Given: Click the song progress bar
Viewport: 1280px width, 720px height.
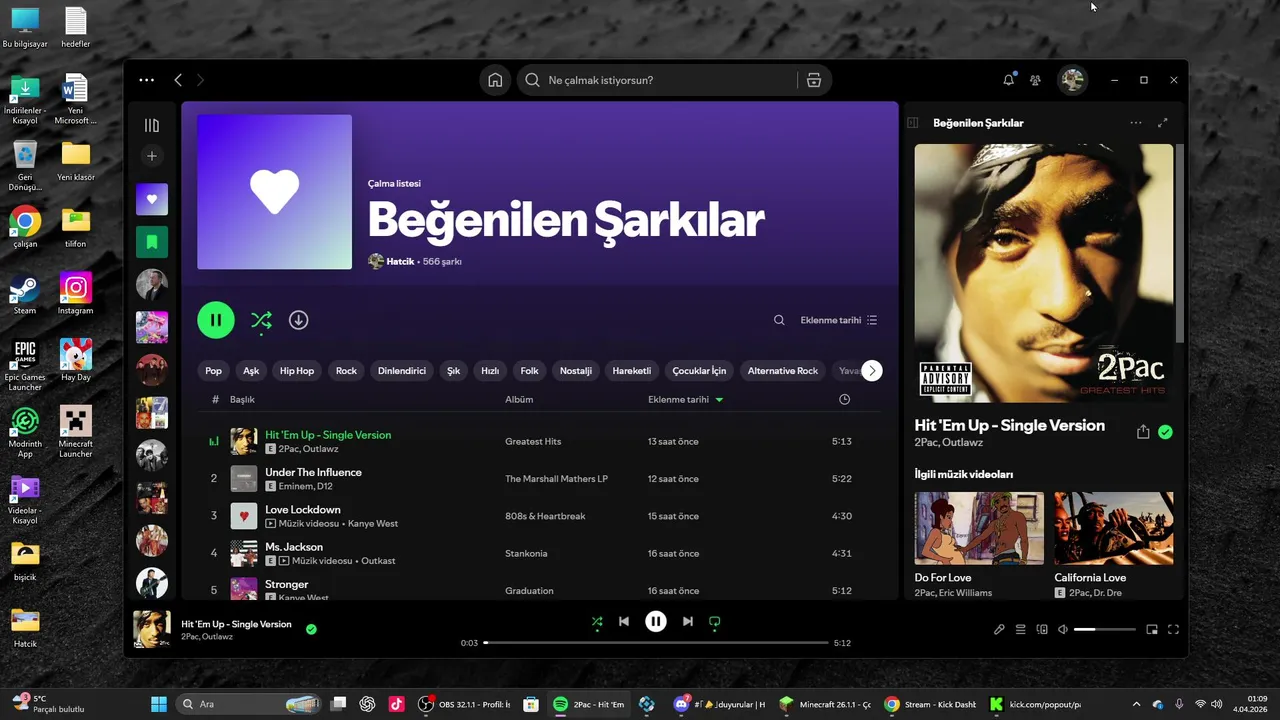Looking at the screenshot, I should (656, 642).
